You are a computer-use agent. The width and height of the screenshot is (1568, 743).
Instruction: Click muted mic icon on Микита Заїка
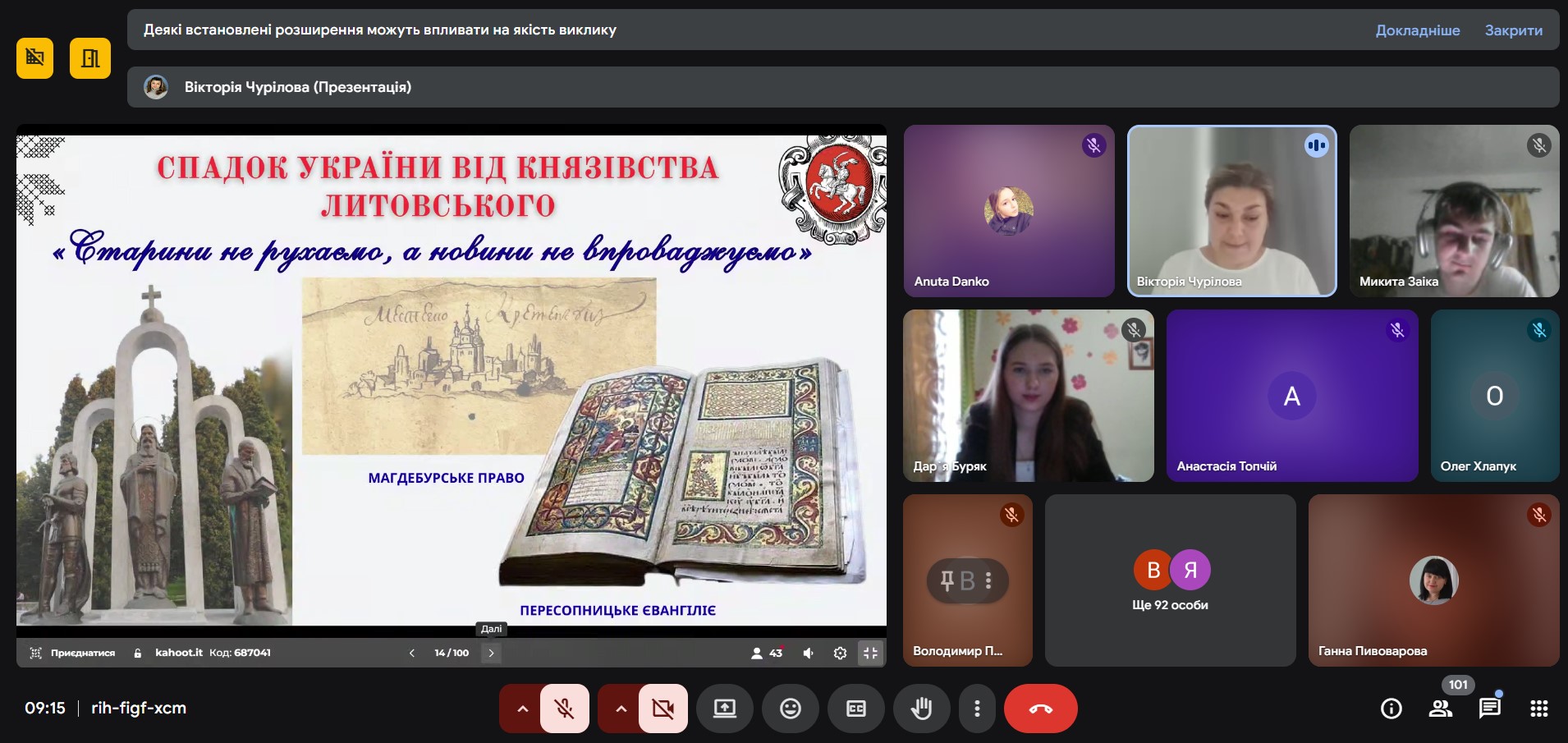tap(1538, 146)
